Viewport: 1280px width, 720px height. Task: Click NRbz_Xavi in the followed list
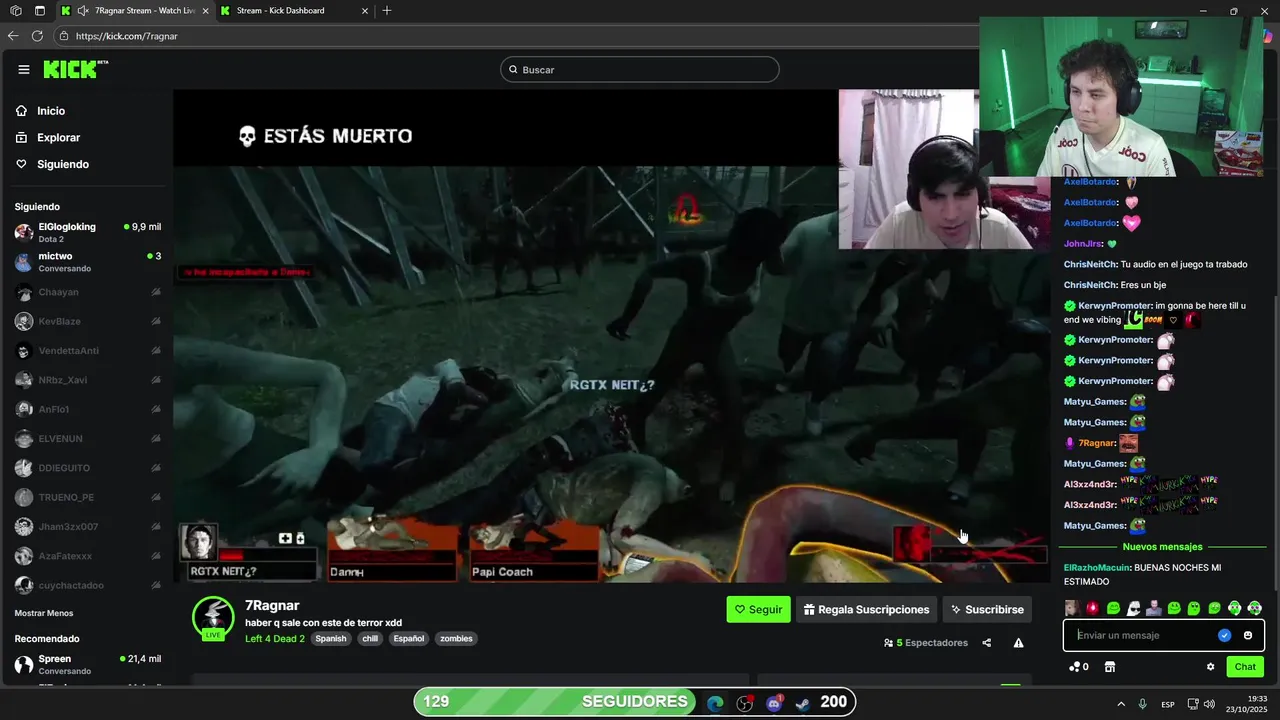88,380
